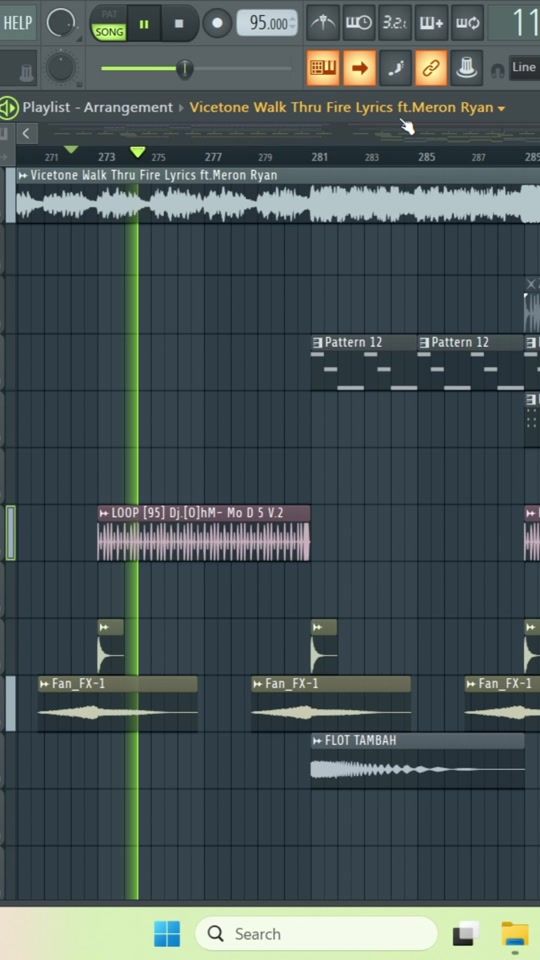540x960 pixels.
Task: Toggle the metronome icon
Action: (x=323, y=23)
